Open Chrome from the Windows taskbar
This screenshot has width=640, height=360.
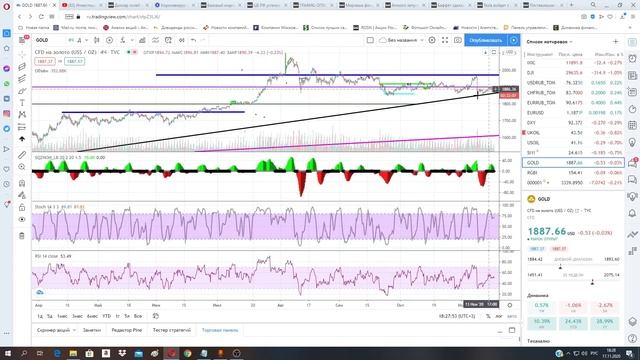coord(187,353)
